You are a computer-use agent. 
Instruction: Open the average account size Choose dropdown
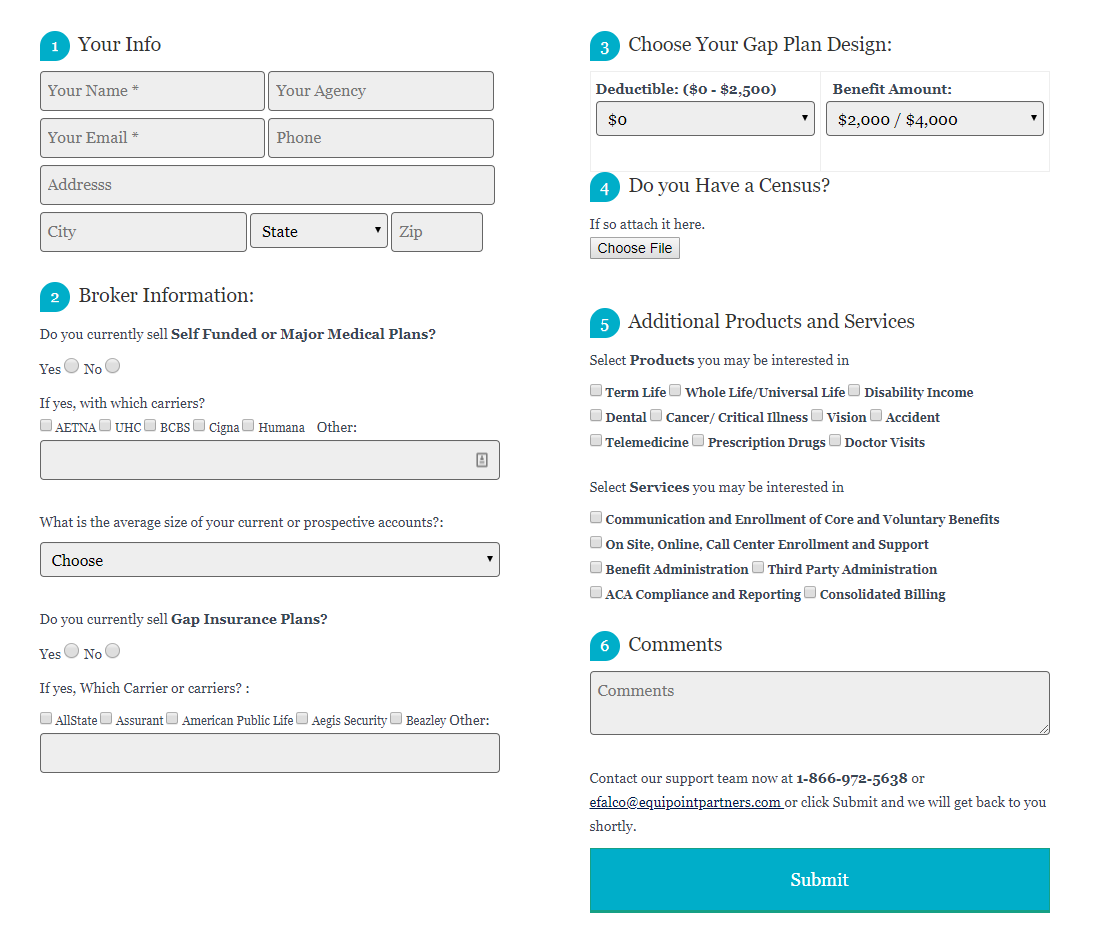(x=270, y=560)
